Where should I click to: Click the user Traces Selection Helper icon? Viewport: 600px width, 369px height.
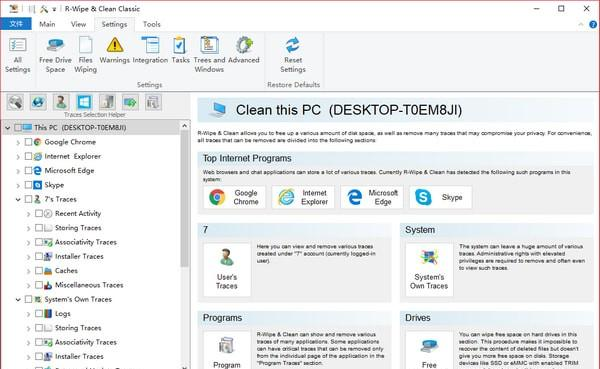tap(61, 102)
